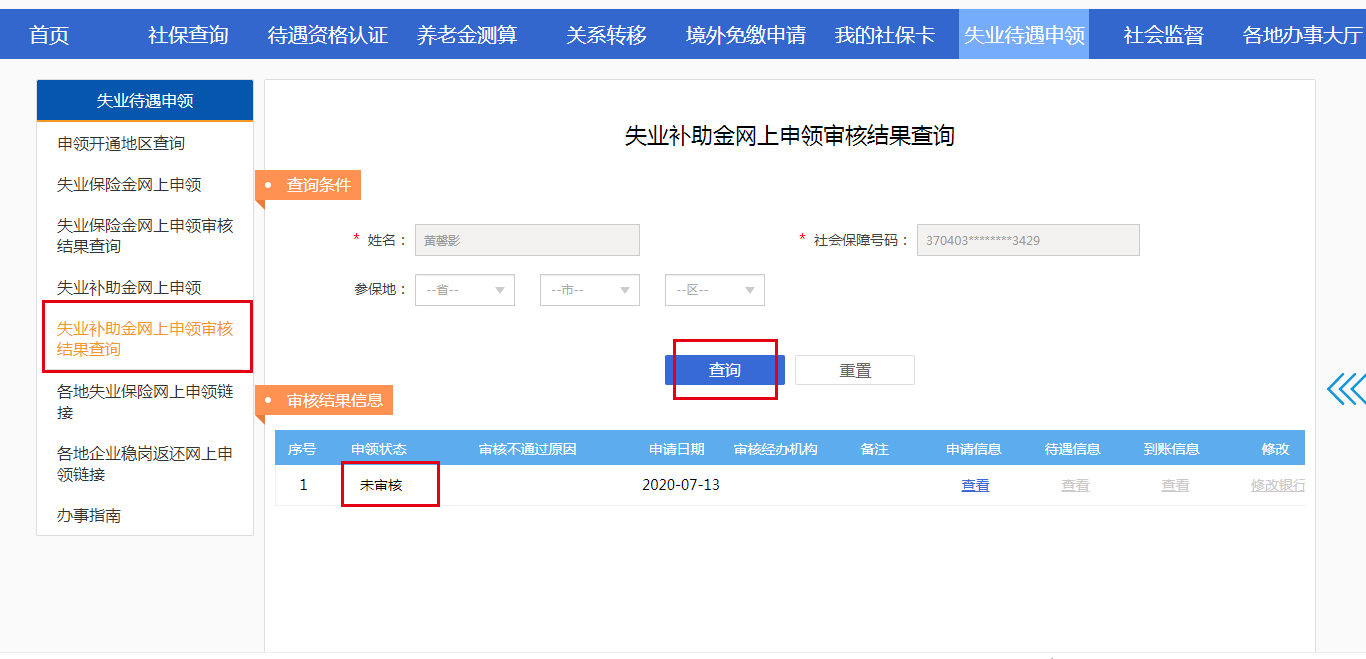Open the 区 district dropdown
Image resolution: width=1366 pixels, height=659 pixels.
[714, 290]
